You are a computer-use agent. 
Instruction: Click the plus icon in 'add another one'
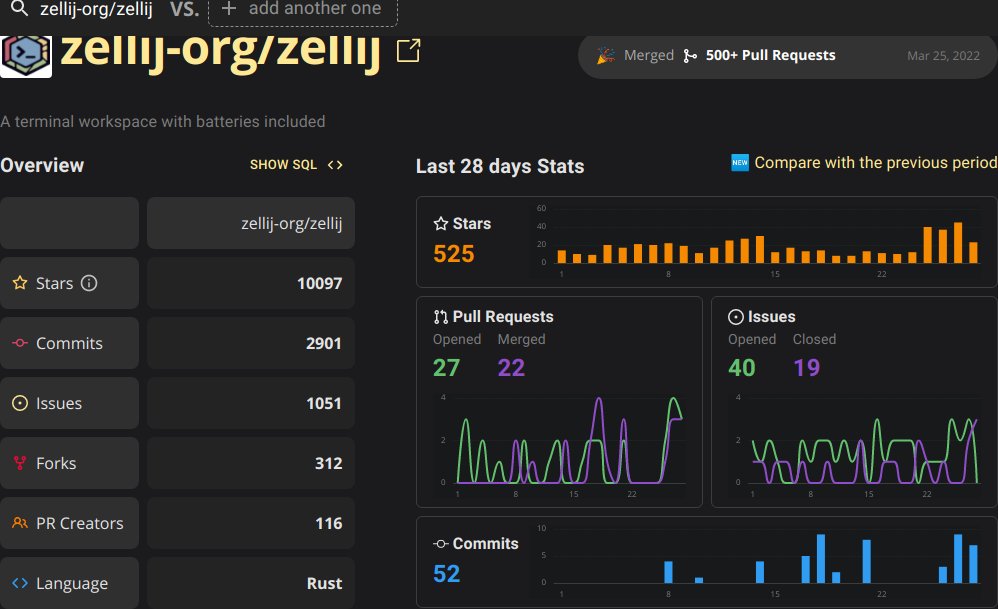(x=228, y=9)
